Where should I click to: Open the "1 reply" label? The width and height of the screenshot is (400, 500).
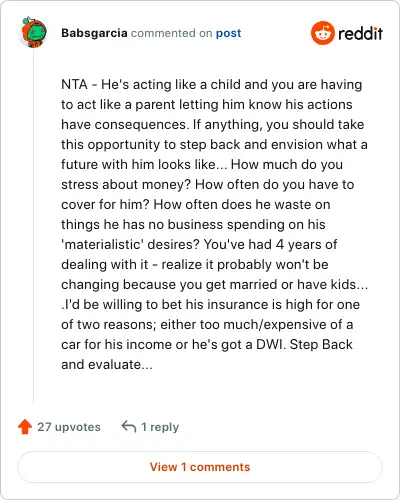(160, 427)
